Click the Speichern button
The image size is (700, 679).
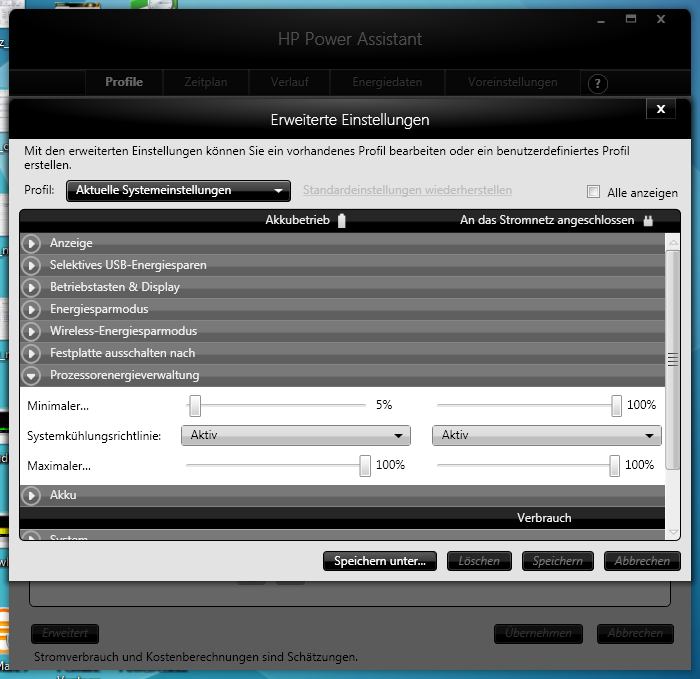point(558,561)
